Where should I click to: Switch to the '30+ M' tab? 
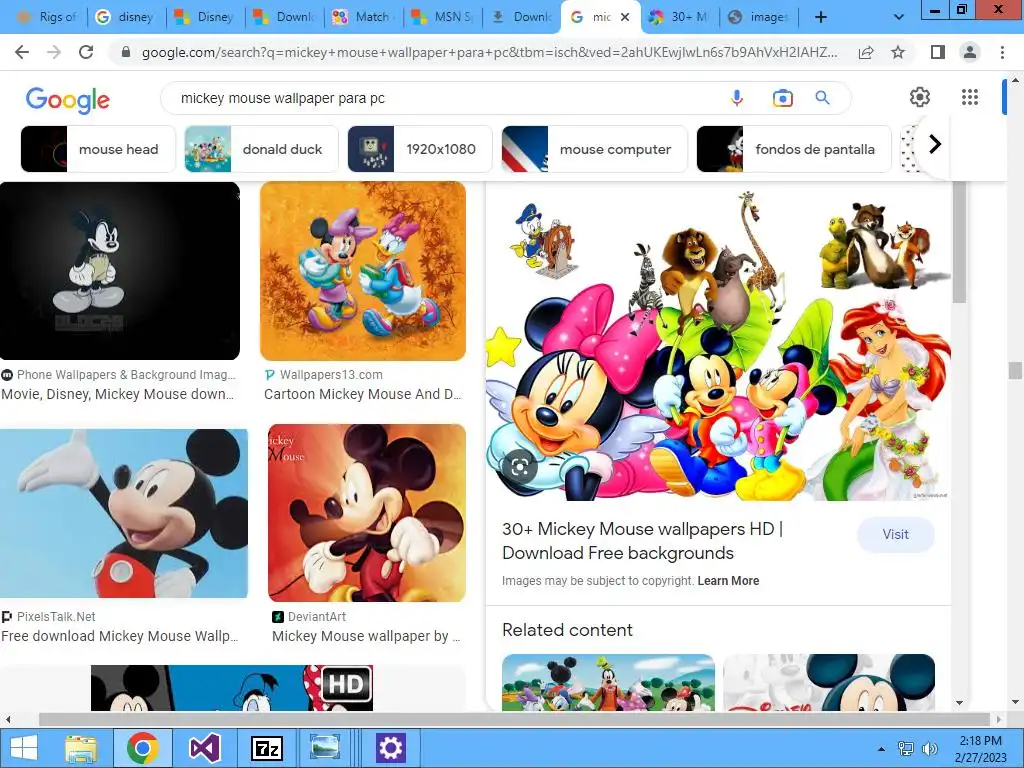tap(679, 17)
